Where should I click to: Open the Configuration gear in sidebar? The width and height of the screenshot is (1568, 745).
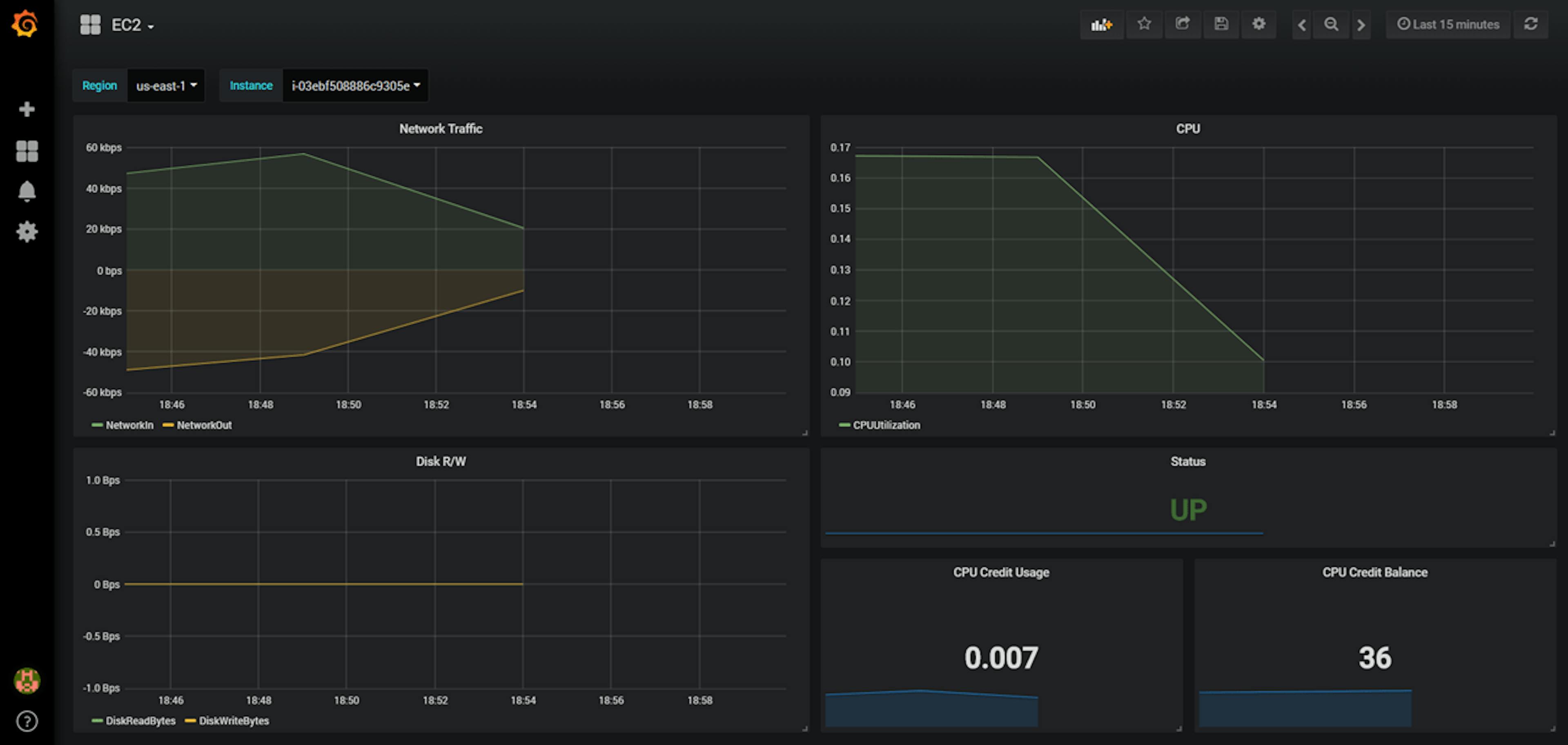click(x=27, y=232)
